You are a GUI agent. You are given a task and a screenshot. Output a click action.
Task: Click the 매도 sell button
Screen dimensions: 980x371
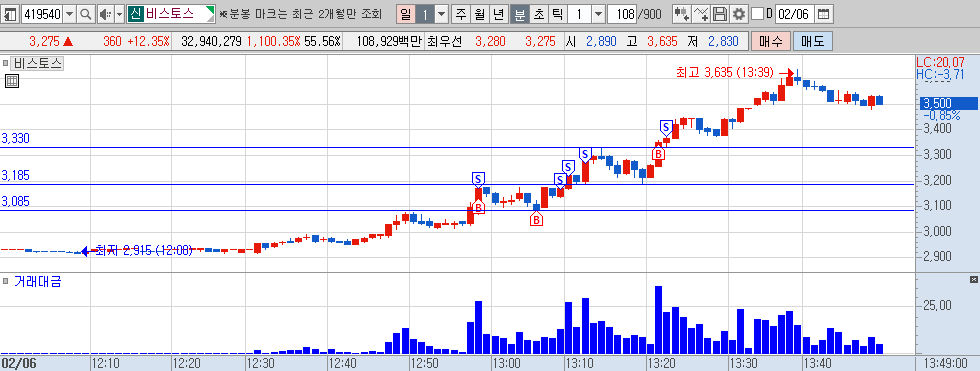click(813, 42)
